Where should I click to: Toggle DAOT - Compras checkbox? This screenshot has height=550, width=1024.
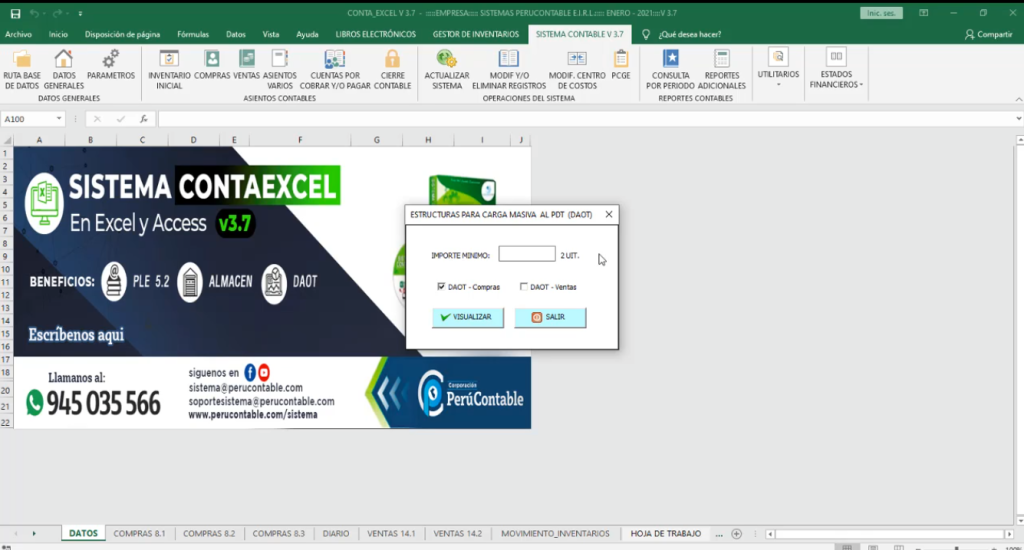pos(441,287)
